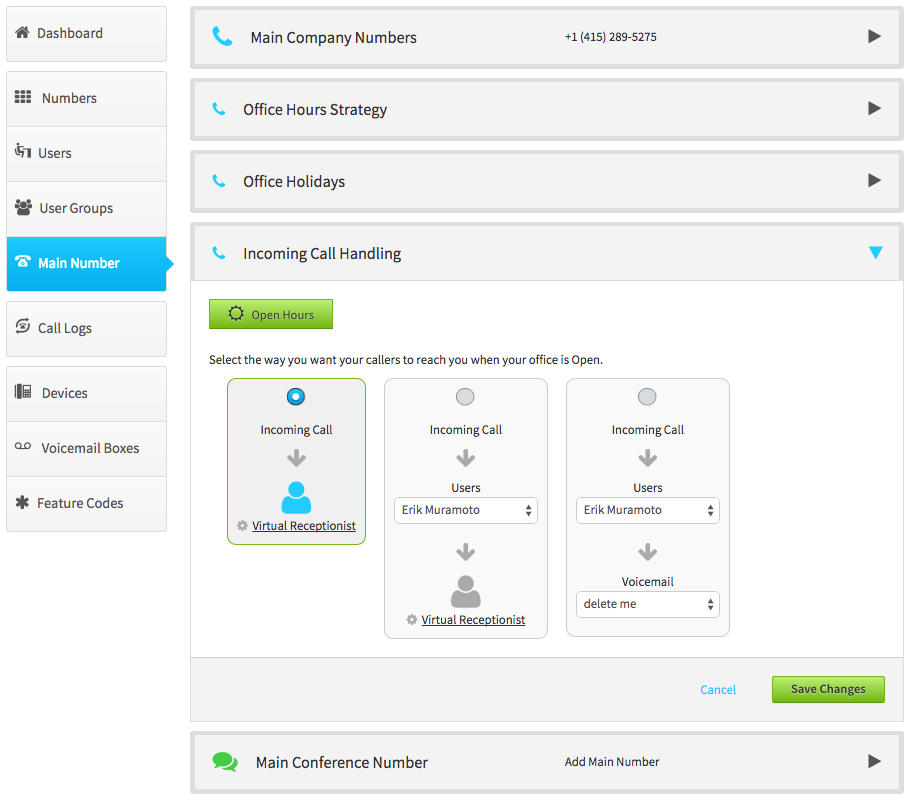Open the 'delete me' voicemail dropdown

(x=647, y=605)
